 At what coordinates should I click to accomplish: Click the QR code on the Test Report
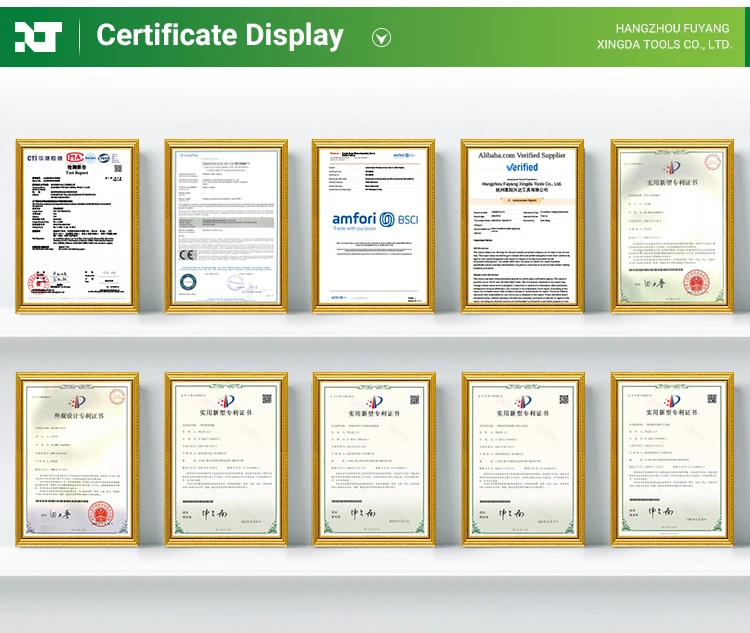pos(118,167)
